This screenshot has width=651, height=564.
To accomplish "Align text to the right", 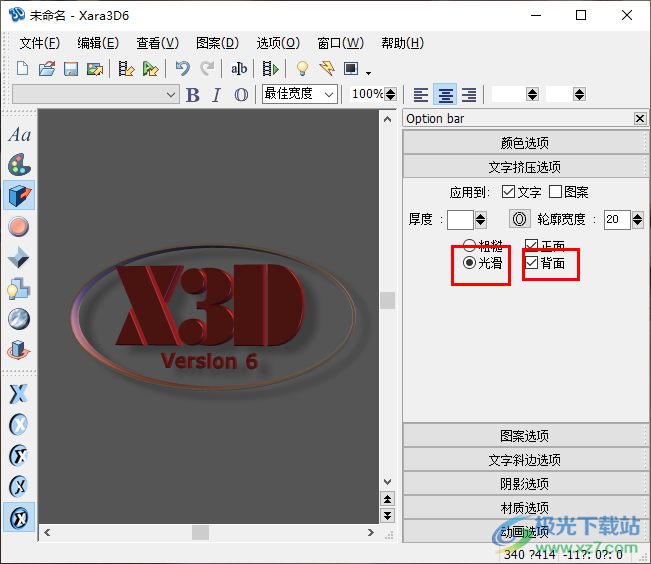I will pos(469,95).
